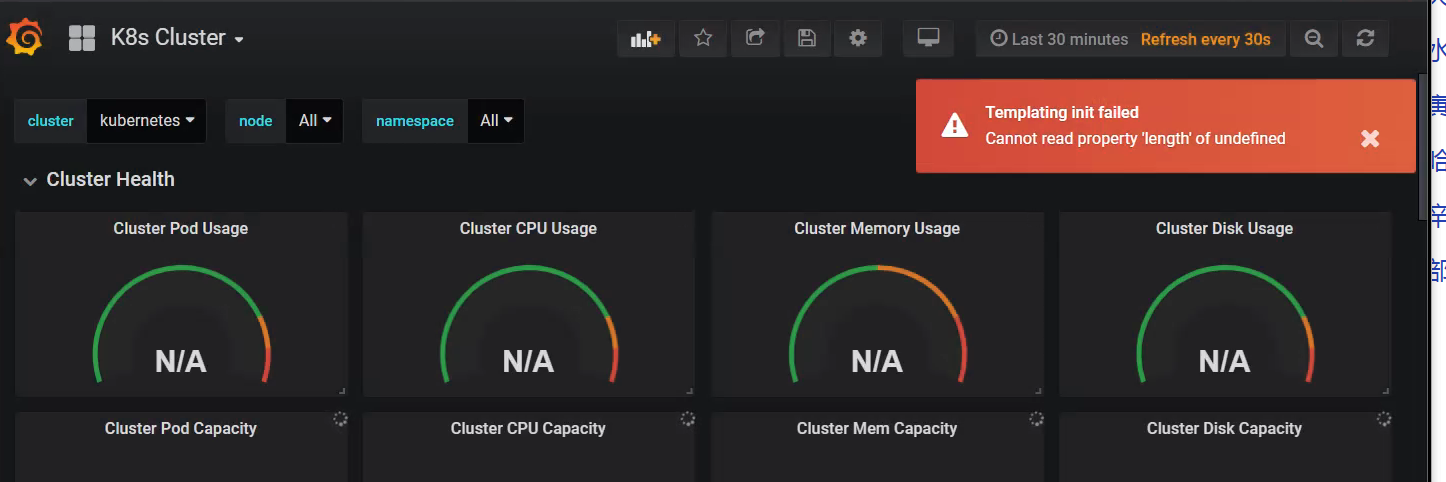Viewport: 1446px width, 482px height.
Task: Click the Cluster Disk Usage gauge
Action: [1224, 324]
